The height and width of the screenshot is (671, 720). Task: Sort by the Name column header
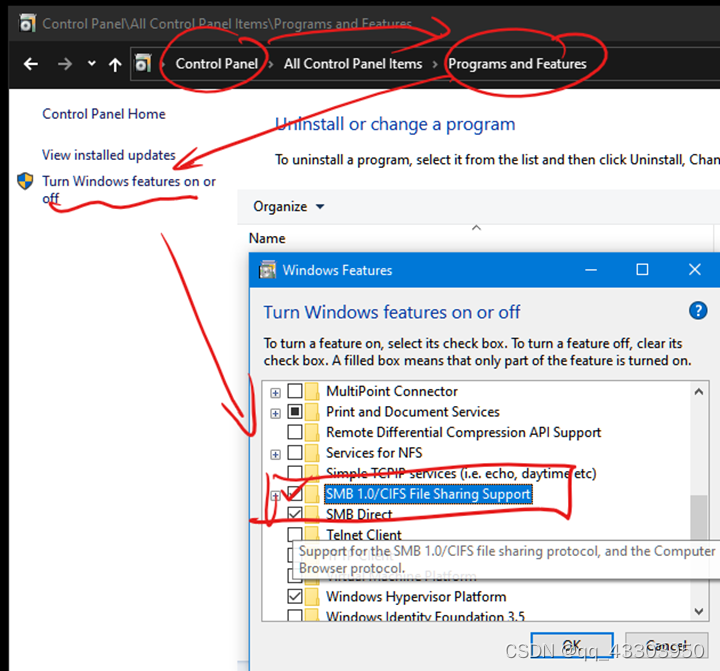267,238
